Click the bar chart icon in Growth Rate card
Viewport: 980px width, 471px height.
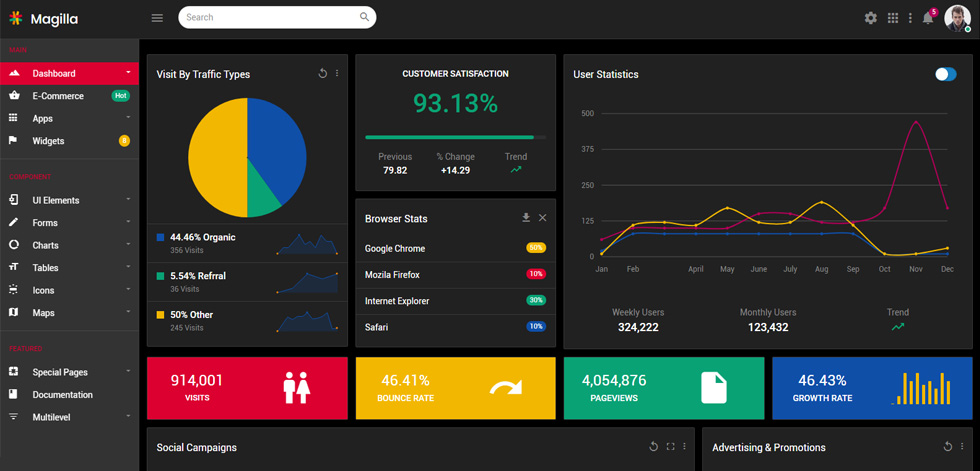(x=921, y=389)
